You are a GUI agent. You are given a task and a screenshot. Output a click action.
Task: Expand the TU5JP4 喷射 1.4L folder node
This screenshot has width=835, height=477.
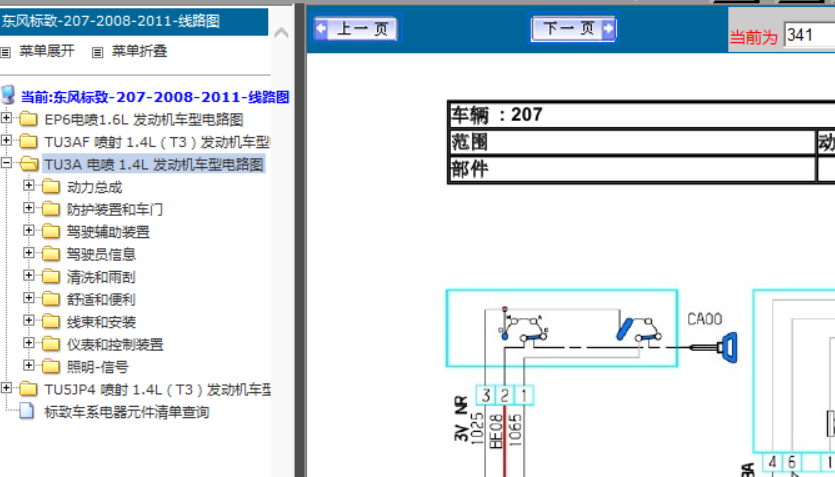pyautogui.click(x=6, y=388)
